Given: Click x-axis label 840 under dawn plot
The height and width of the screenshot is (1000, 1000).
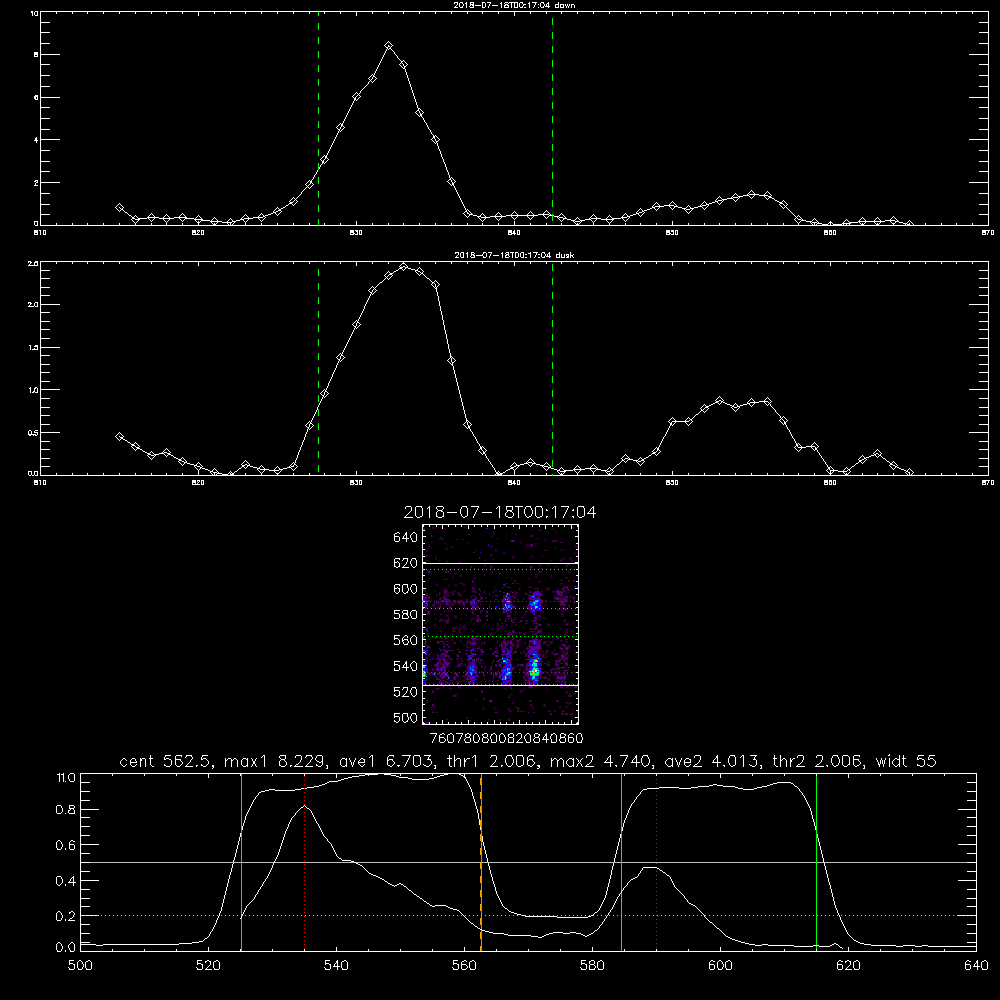Looking at the screenshot, I should pos(514,233).
